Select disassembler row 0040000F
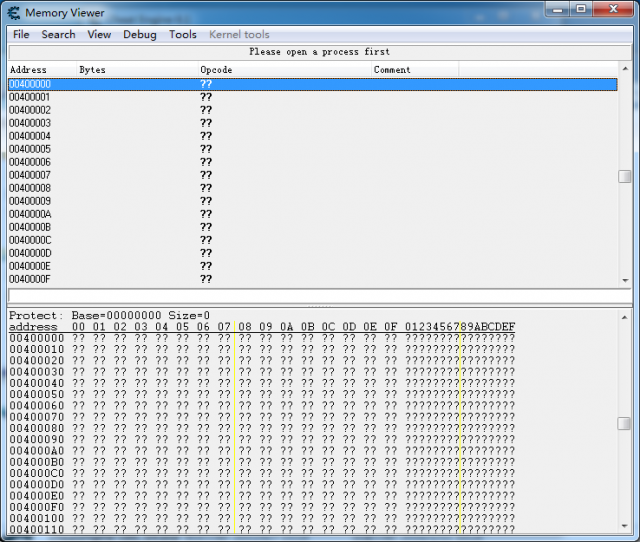 313,279
